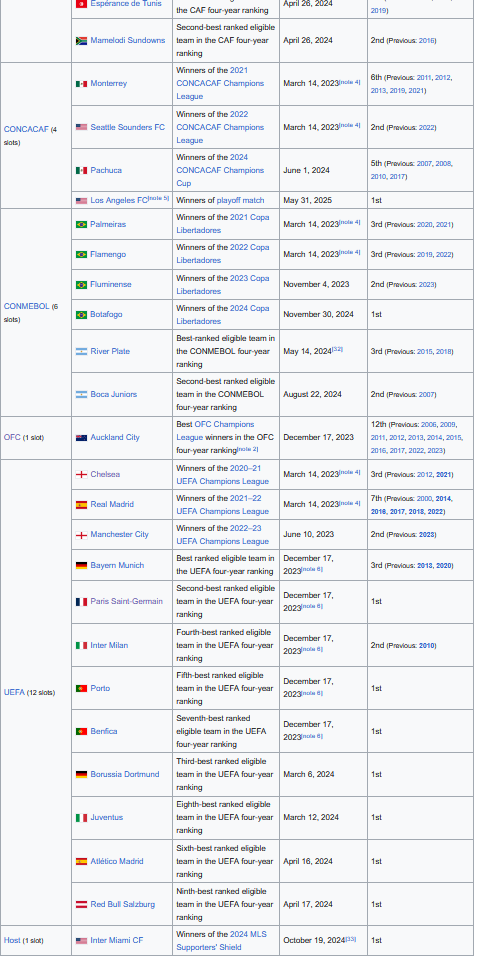Screen dimensions: 477x957
Task: Open the UEFA confederation link
Action: click(14, 692)
